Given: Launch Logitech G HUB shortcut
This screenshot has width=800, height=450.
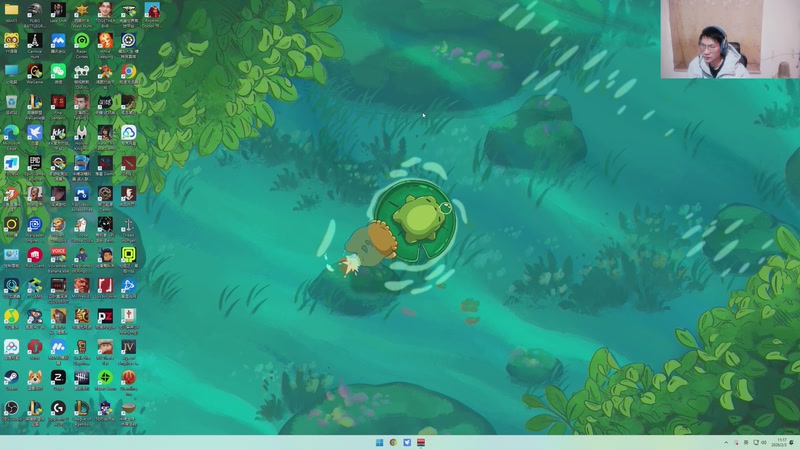Looking at the screenshot, I should point(58,408).
